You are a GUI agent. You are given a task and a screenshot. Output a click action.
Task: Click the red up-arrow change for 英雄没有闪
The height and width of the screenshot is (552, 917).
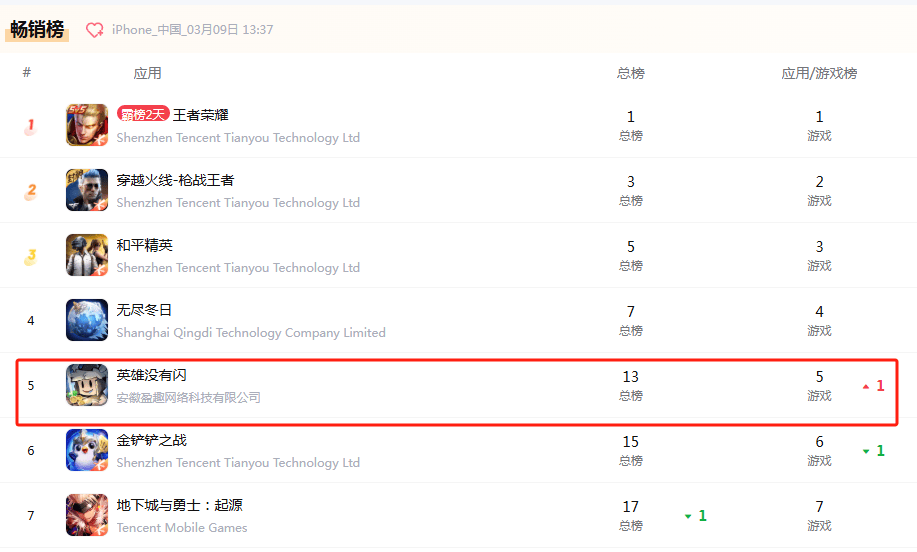click(x=874, y=386)
